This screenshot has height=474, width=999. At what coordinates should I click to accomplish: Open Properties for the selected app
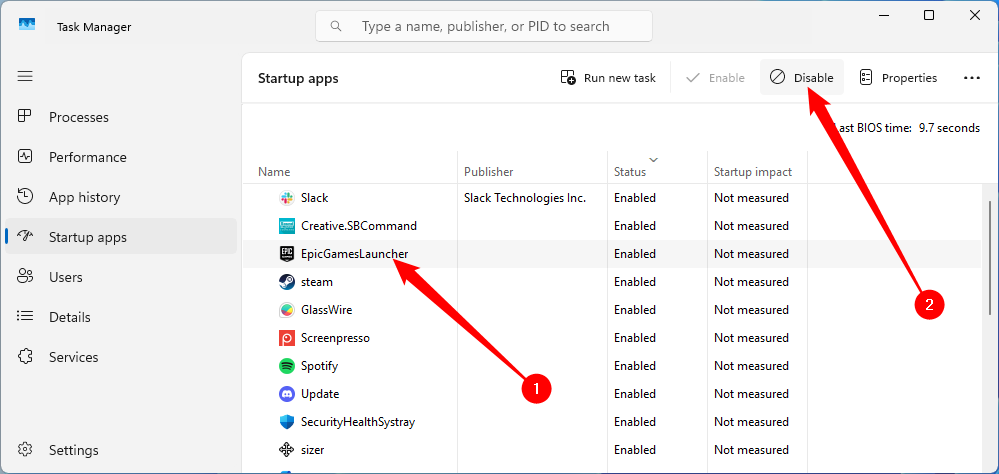[x=898, y=78]
